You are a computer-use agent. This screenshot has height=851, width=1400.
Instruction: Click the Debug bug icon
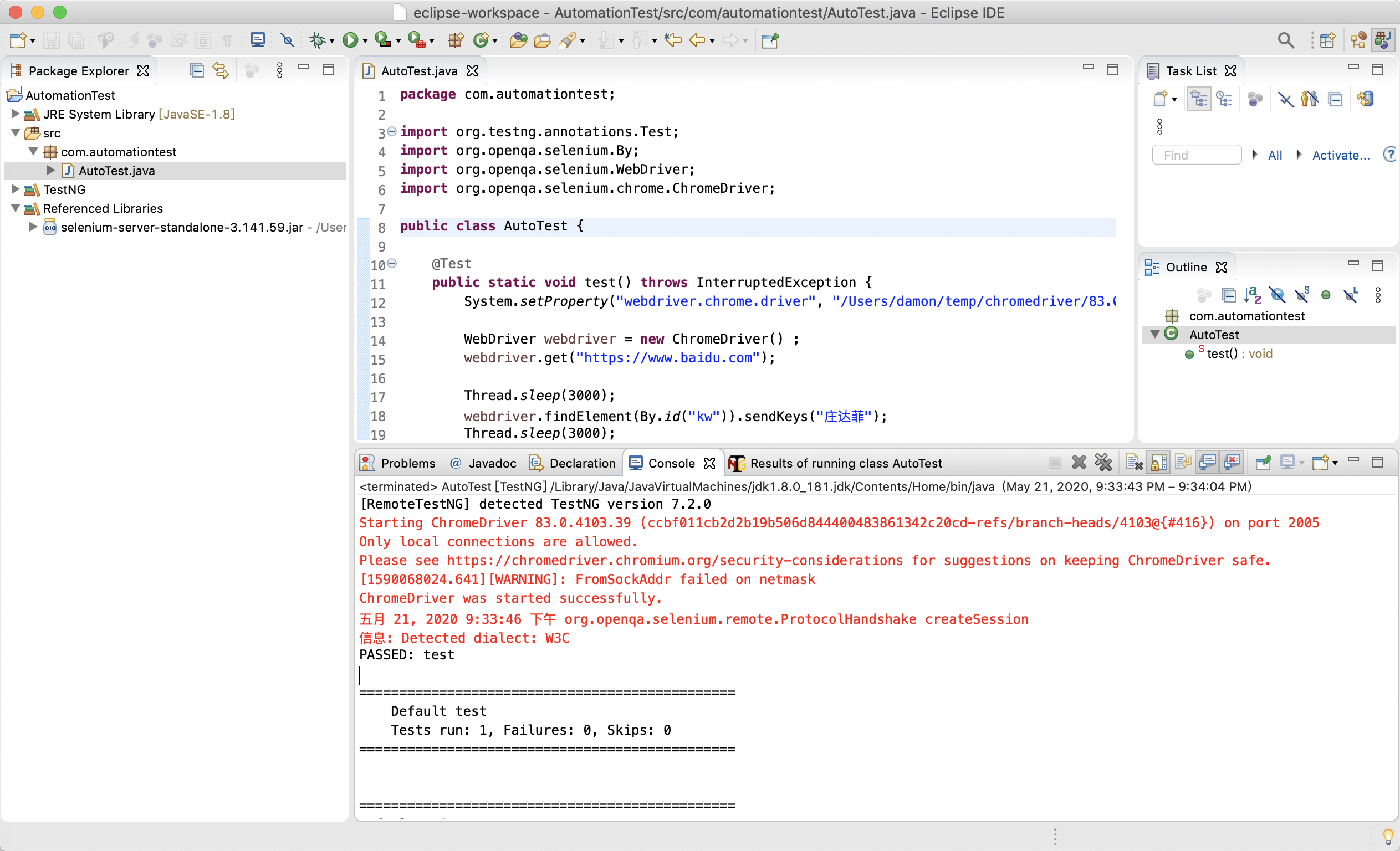click(x=317, y=40)
